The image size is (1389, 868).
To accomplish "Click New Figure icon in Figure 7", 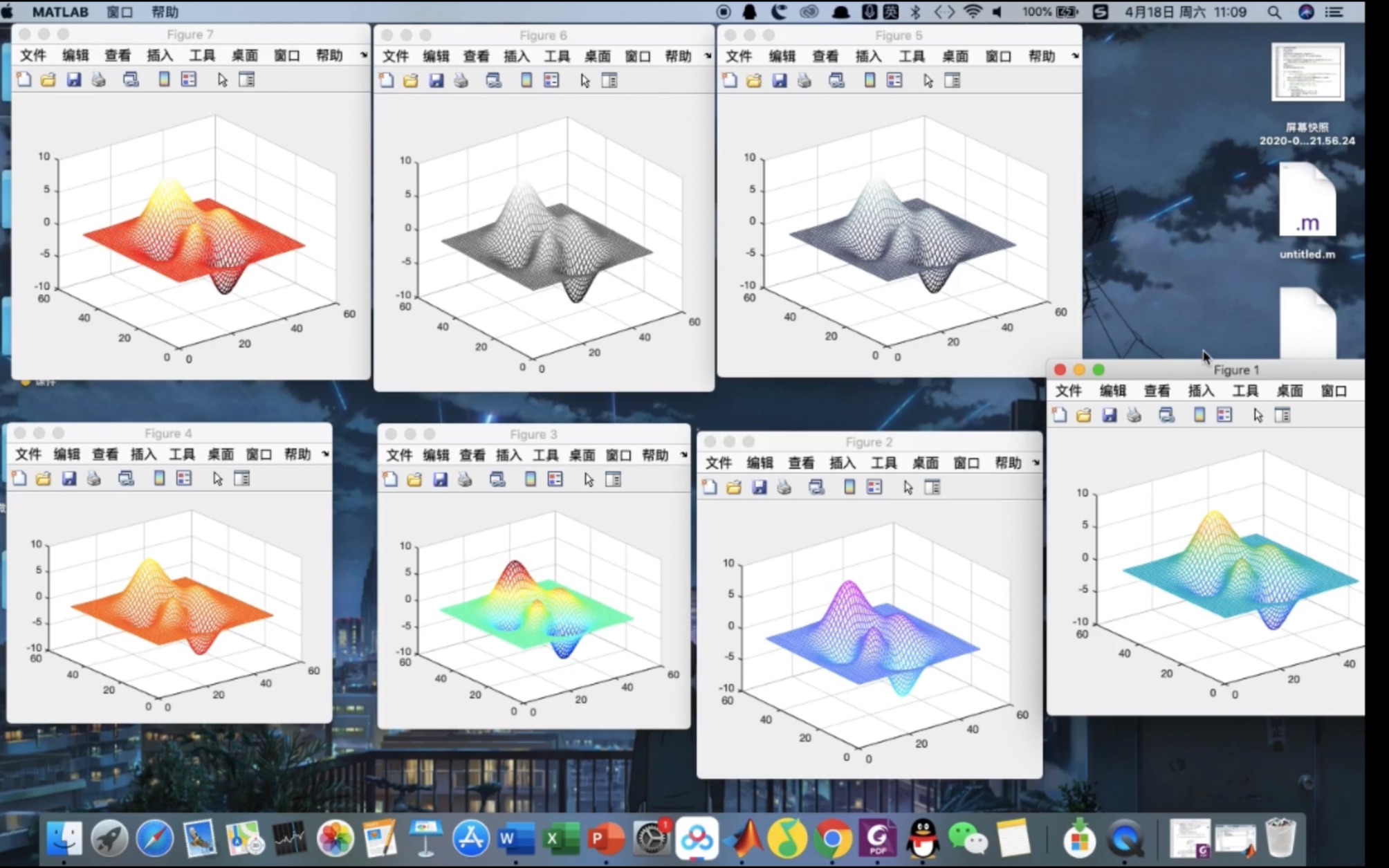I will 24,80.
